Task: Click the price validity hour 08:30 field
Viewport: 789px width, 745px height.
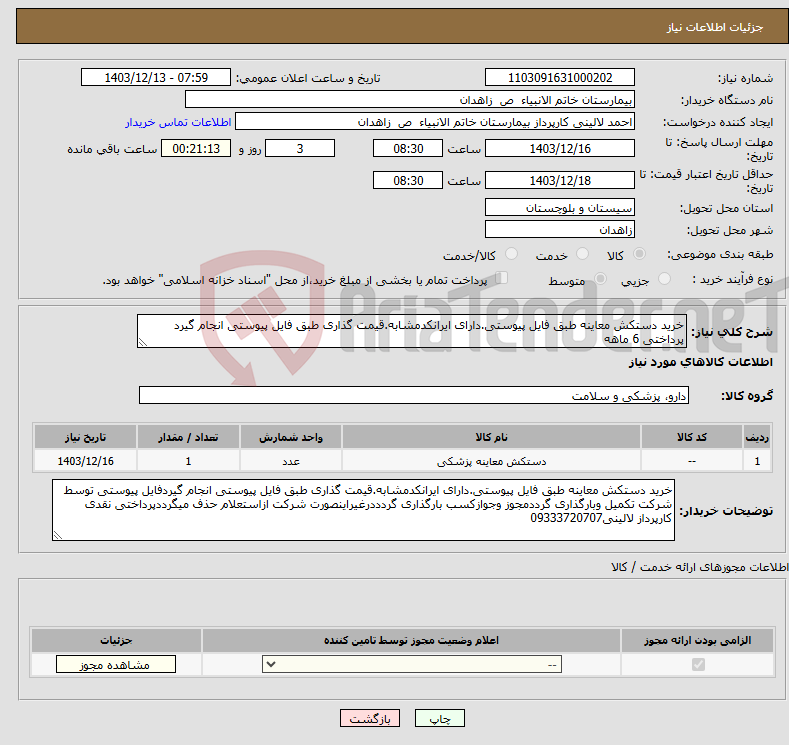Action: 408,181
